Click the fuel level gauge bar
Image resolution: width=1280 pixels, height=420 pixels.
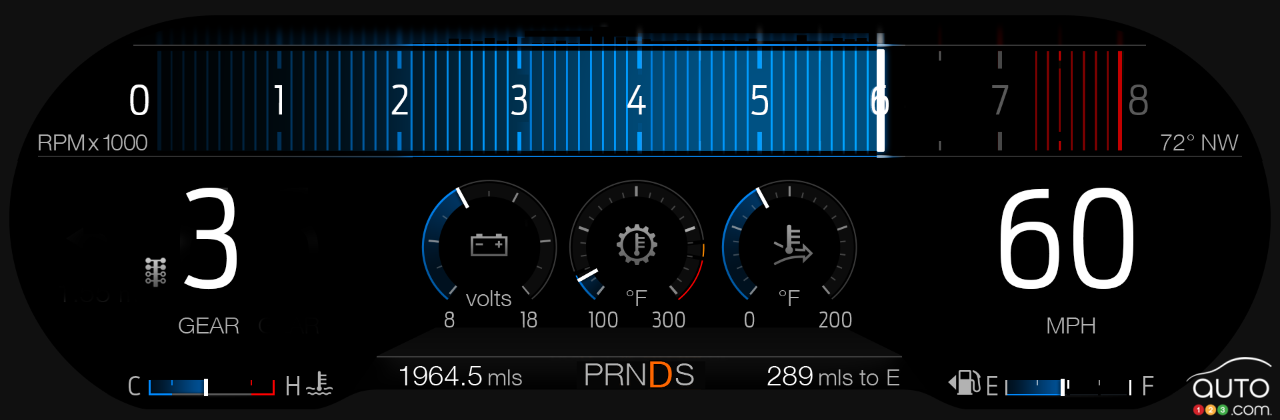coord(1066,386)
